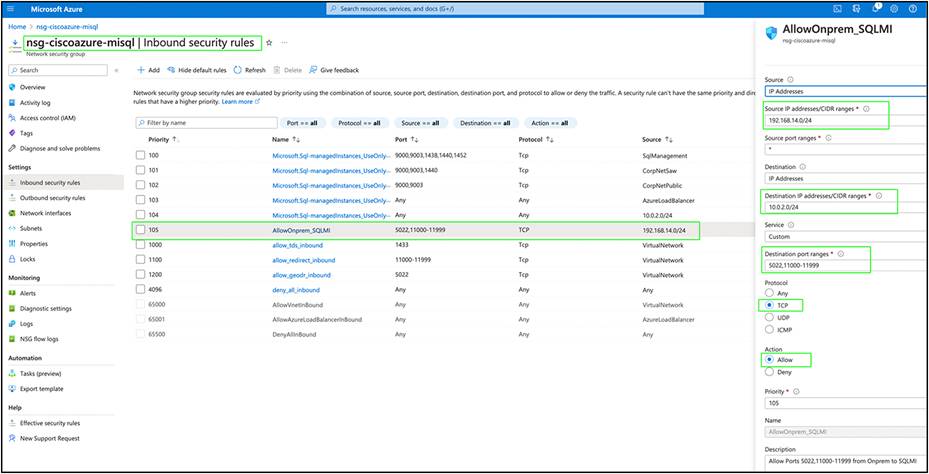Screen dimensions: 929x474
Task: Click the Action == all filter pill
Action: click(550, 123)
